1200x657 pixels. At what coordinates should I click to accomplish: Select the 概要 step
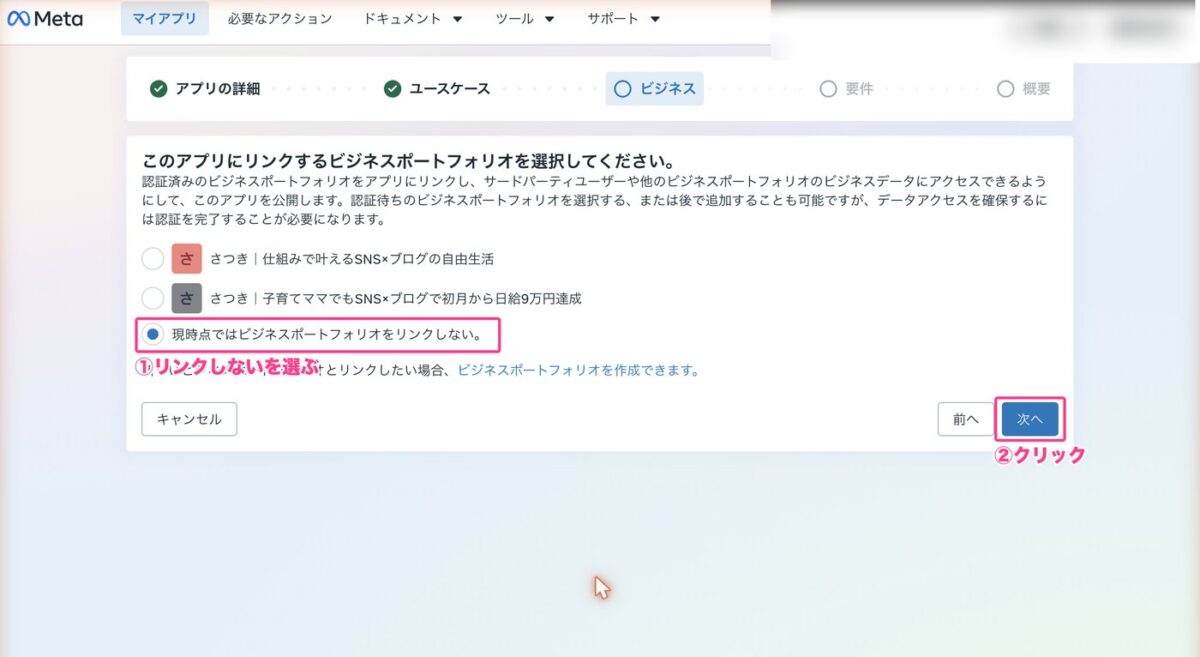1024,89
